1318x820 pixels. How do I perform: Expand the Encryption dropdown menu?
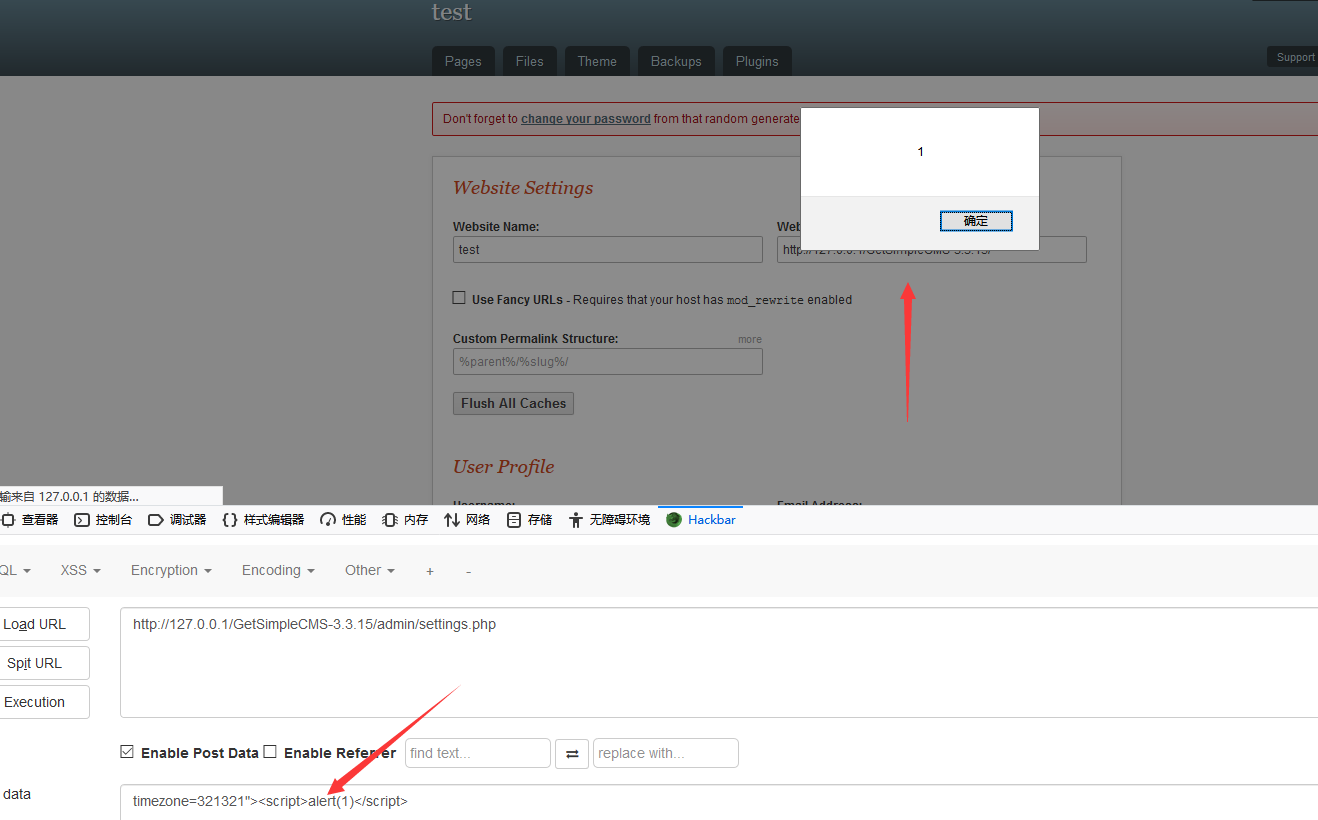click(x=171, y=570)
